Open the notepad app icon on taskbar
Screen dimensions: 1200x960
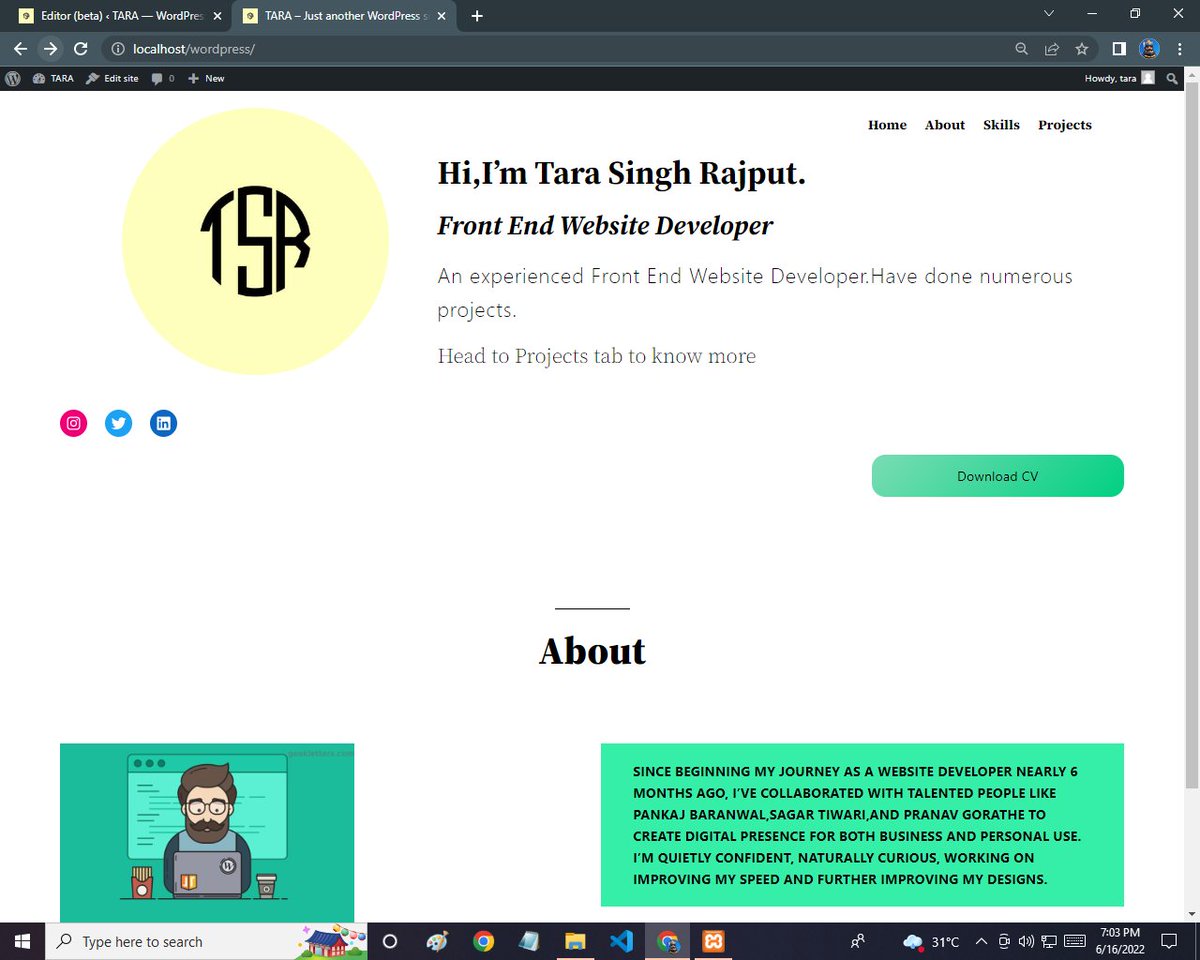tap(529, 941)
